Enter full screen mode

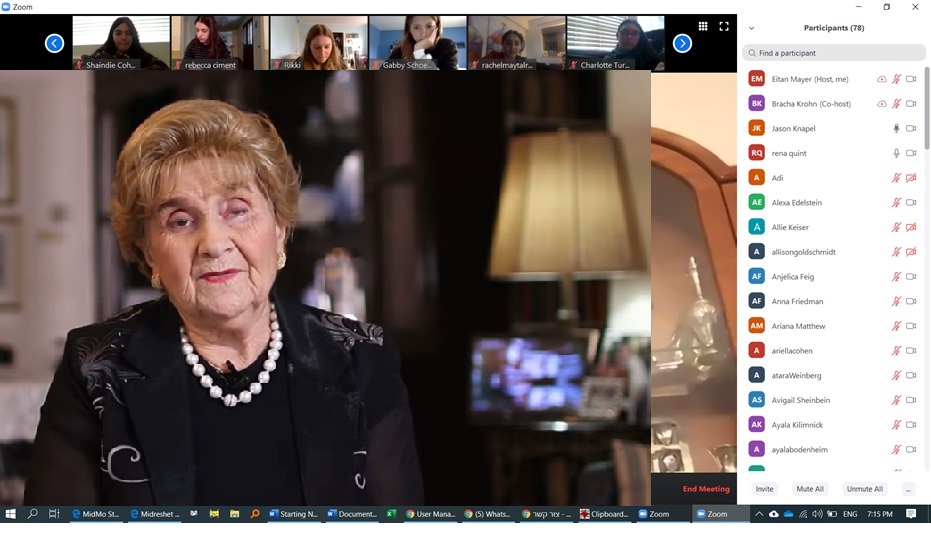[724, 27]
